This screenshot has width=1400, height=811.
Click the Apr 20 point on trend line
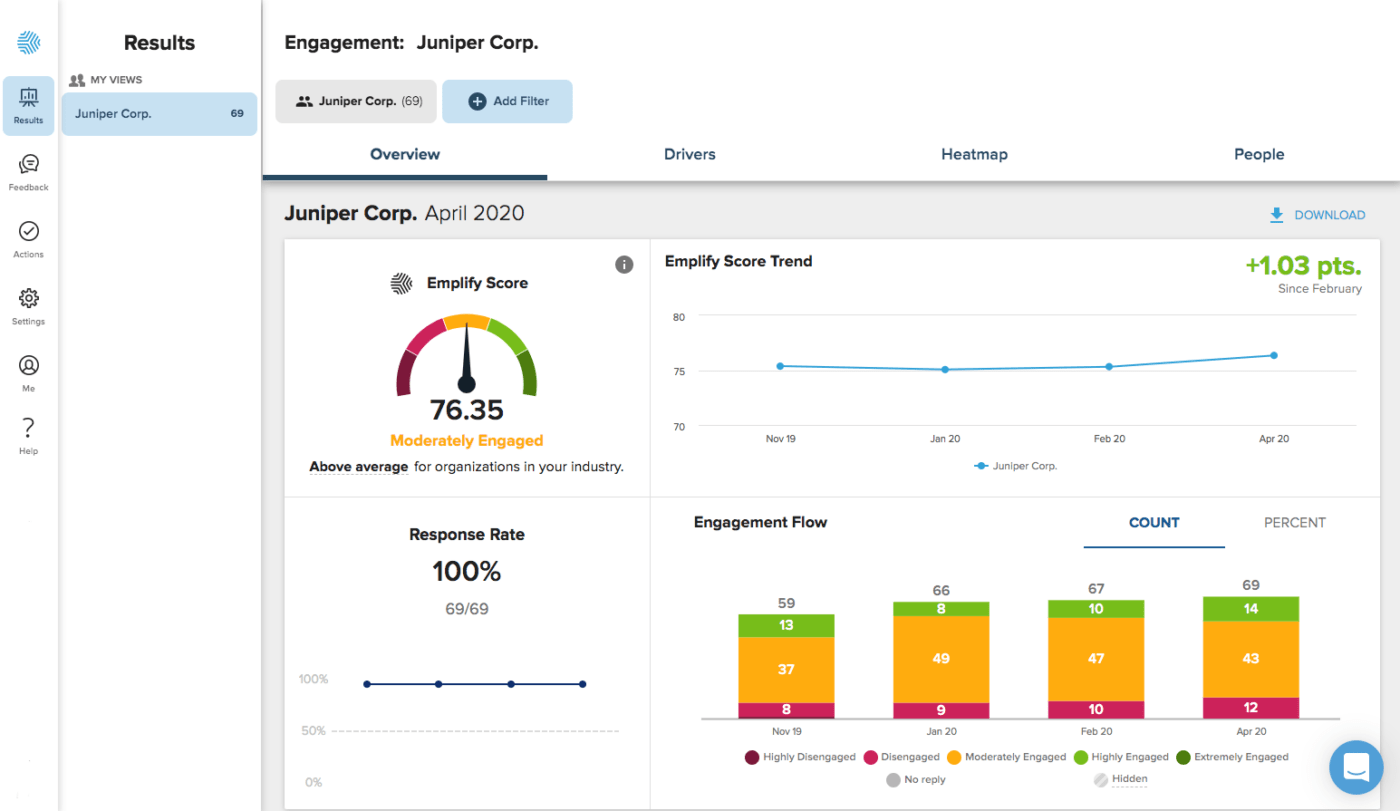tap(1273, 355)
